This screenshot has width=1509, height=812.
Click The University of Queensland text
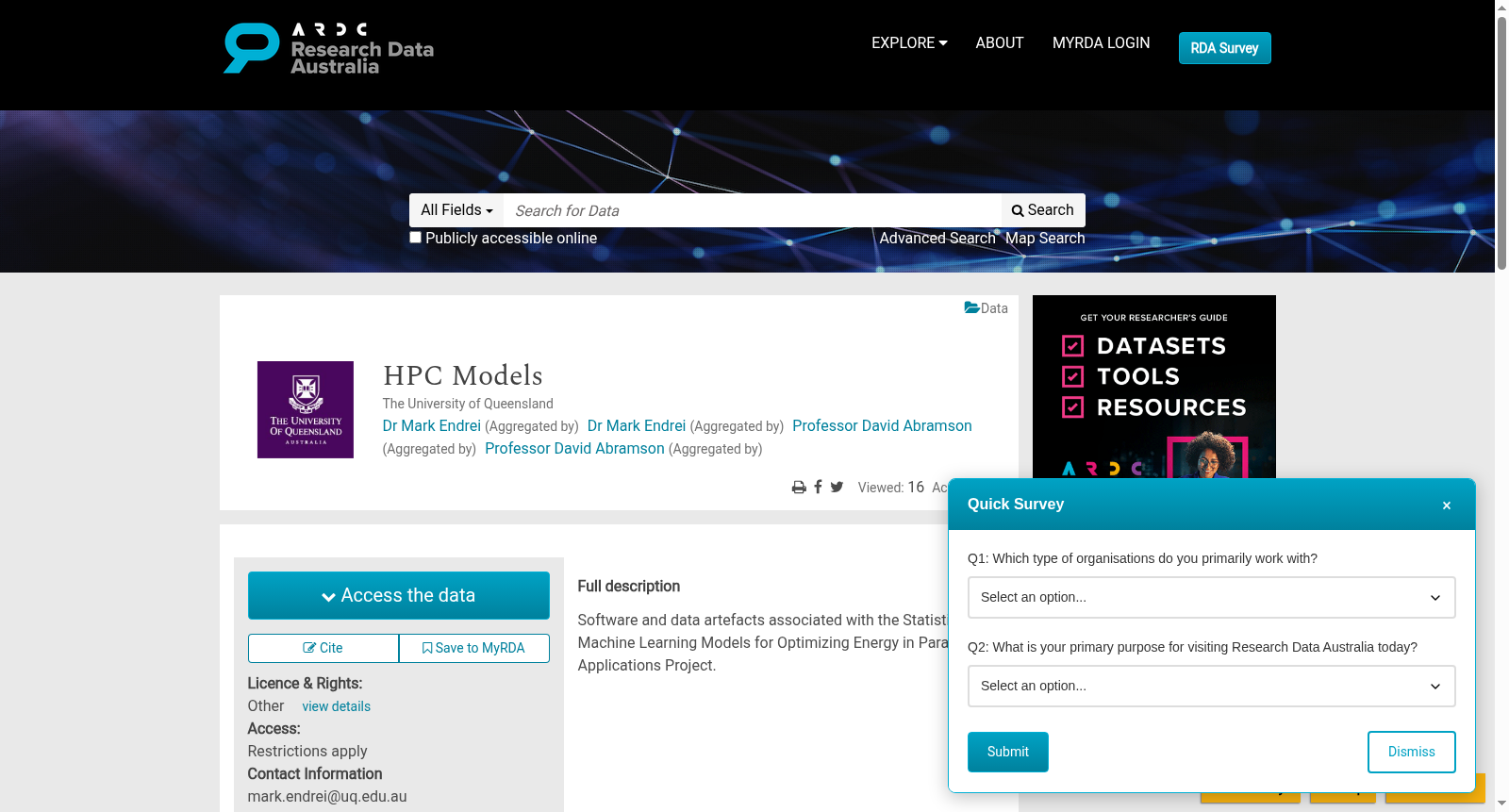[468, 404]
